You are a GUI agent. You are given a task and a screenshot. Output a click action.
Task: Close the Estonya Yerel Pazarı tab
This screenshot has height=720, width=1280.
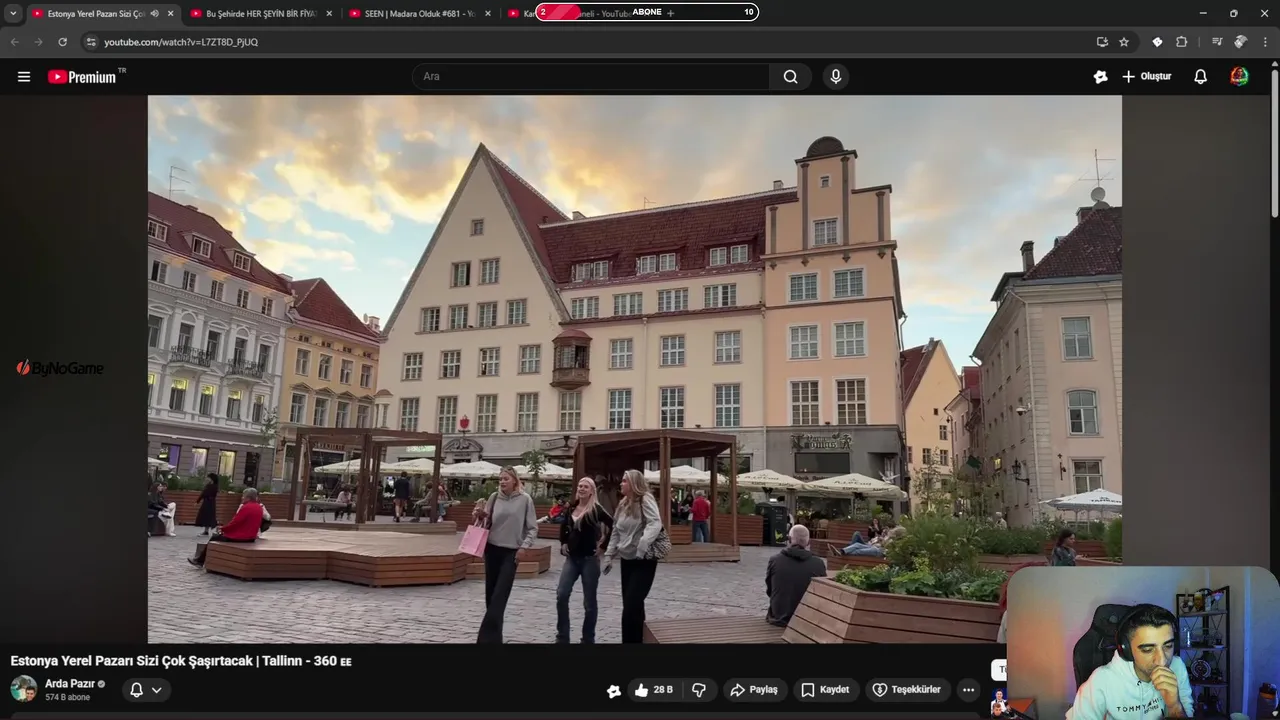[170, 13]
